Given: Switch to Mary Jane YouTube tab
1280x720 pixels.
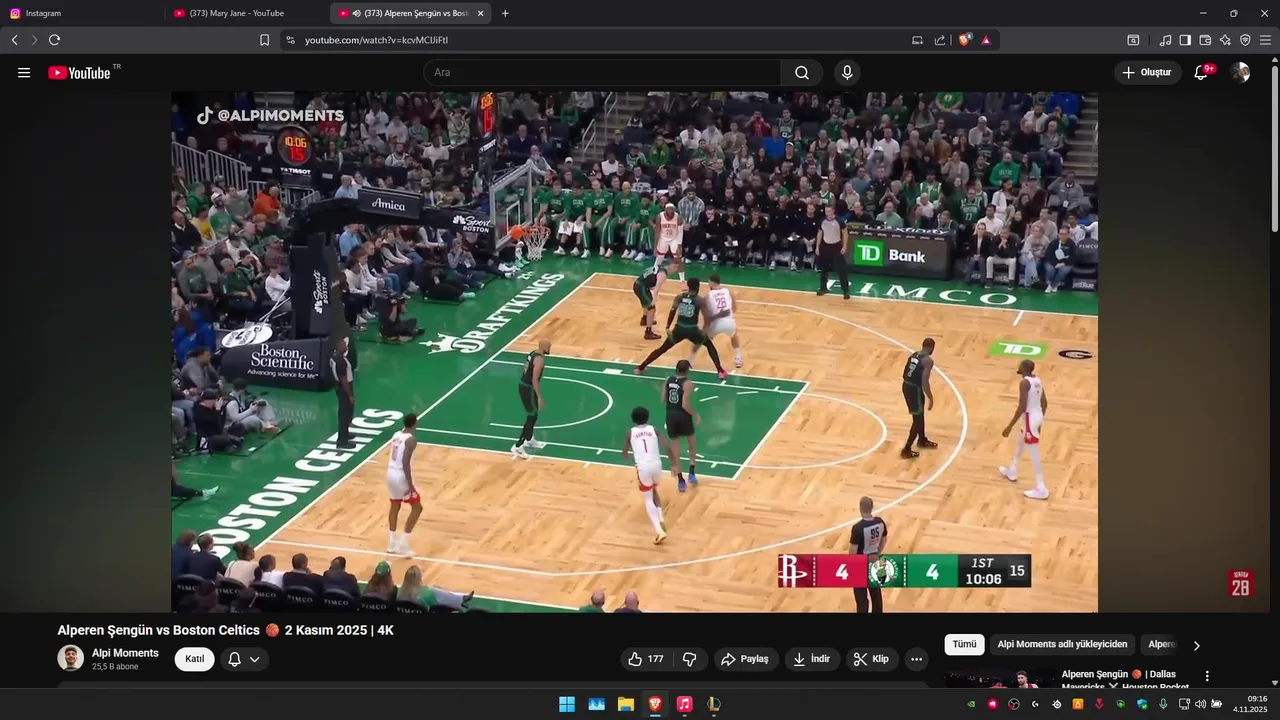Looking at the screenshot, I should coord(246,13).
